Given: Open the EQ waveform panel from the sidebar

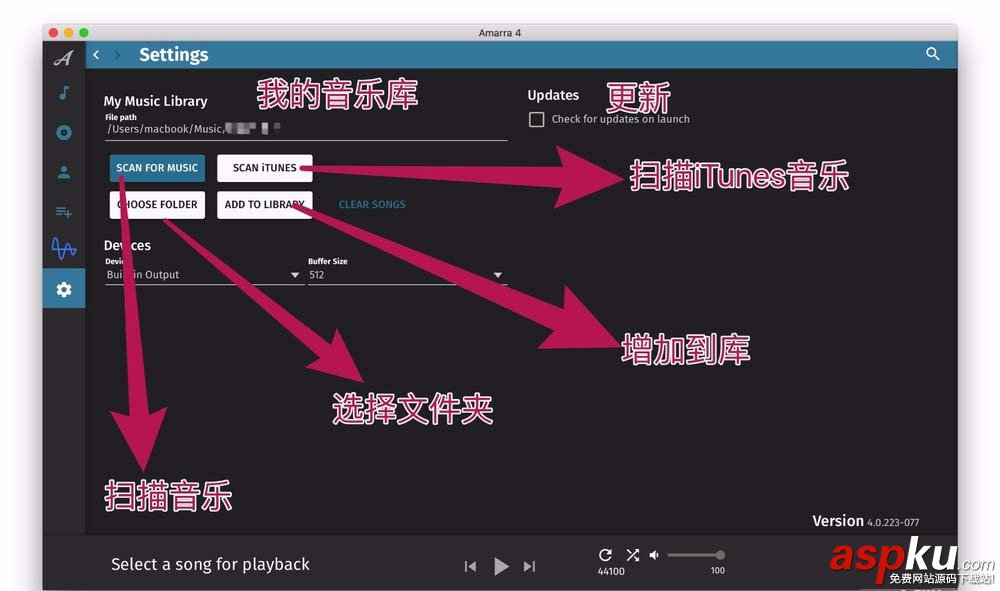Looking at the screenshot, I should pos(63,249).
